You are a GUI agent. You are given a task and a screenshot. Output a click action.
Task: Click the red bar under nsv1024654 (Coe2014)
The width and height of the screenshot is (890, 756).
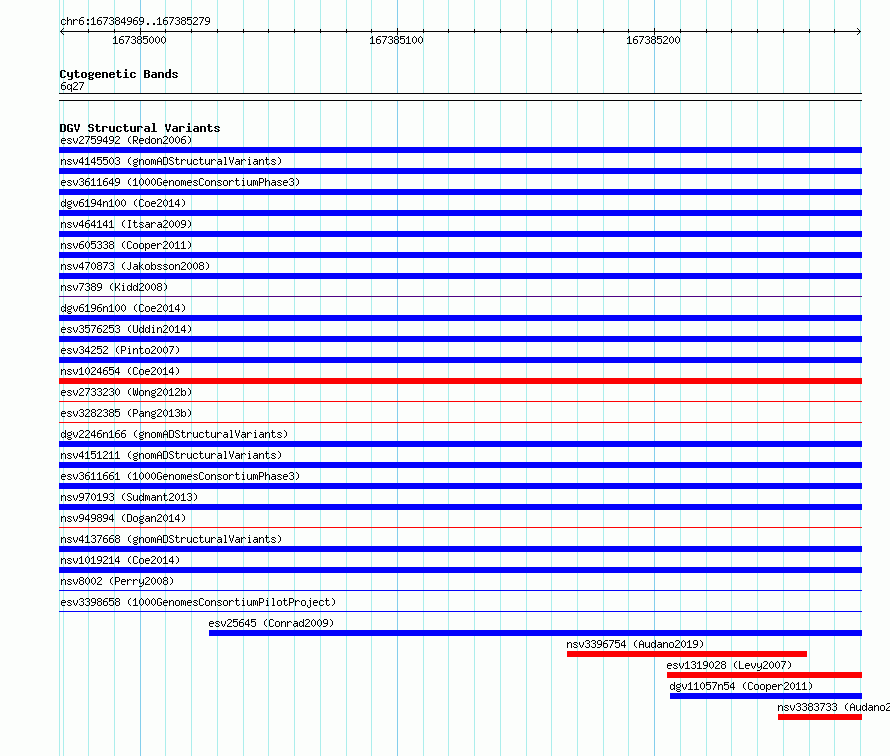tap(460, 381)
